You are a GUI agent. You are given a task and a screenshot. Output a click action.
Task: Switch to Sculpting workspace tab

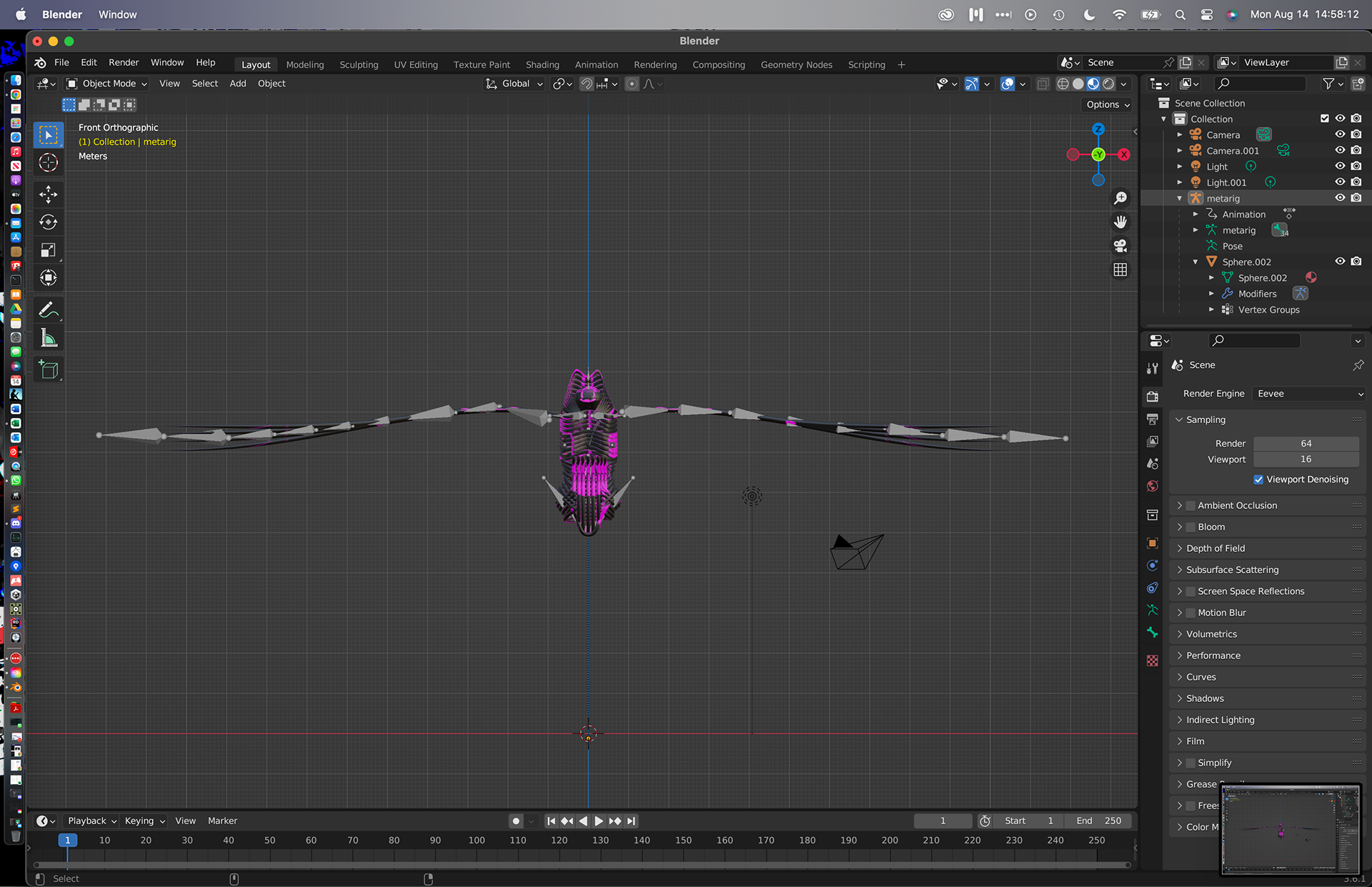pos(359,64)
